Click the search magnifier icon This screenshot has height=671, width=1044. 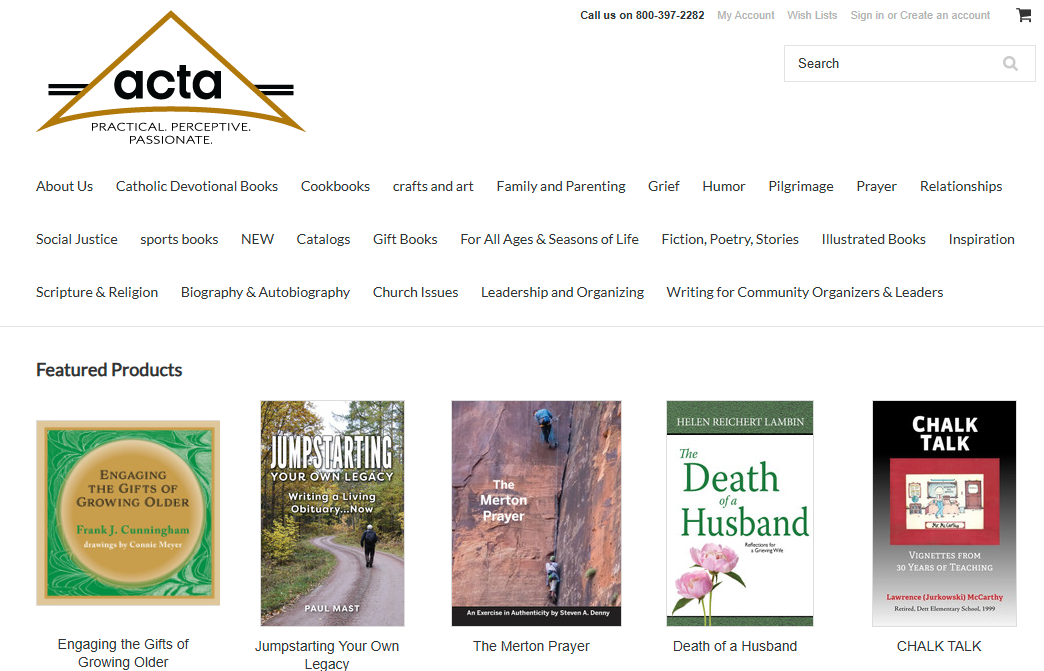point(1010,63)
